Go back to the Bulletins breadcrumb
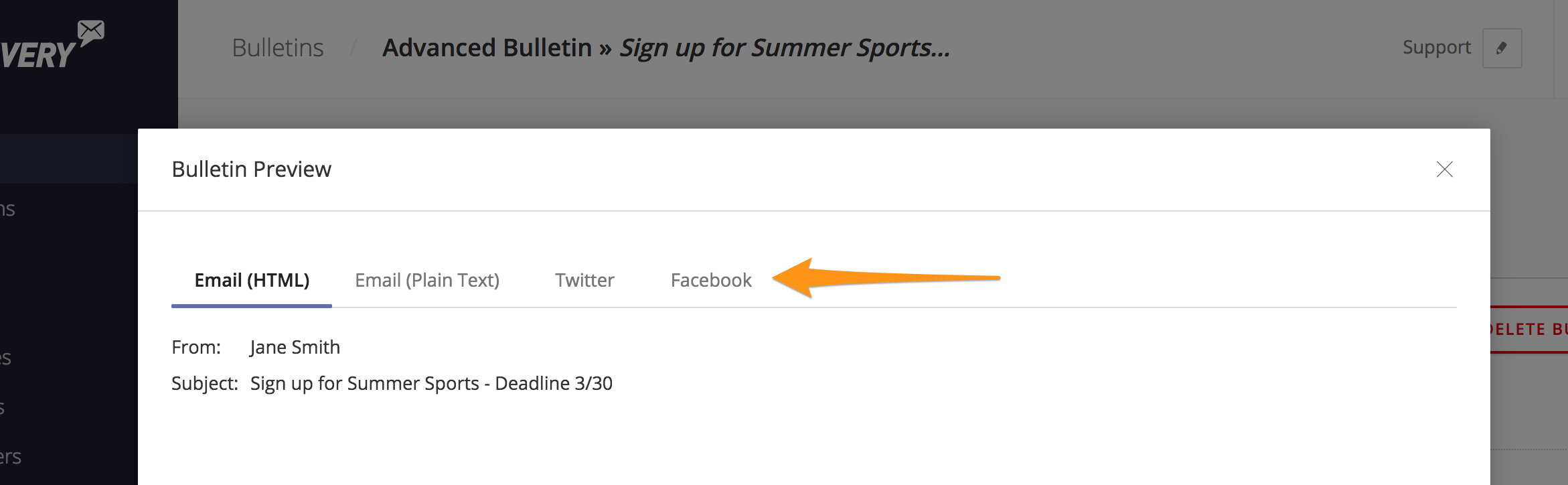 pyautogui.click(x=278, y=48)
